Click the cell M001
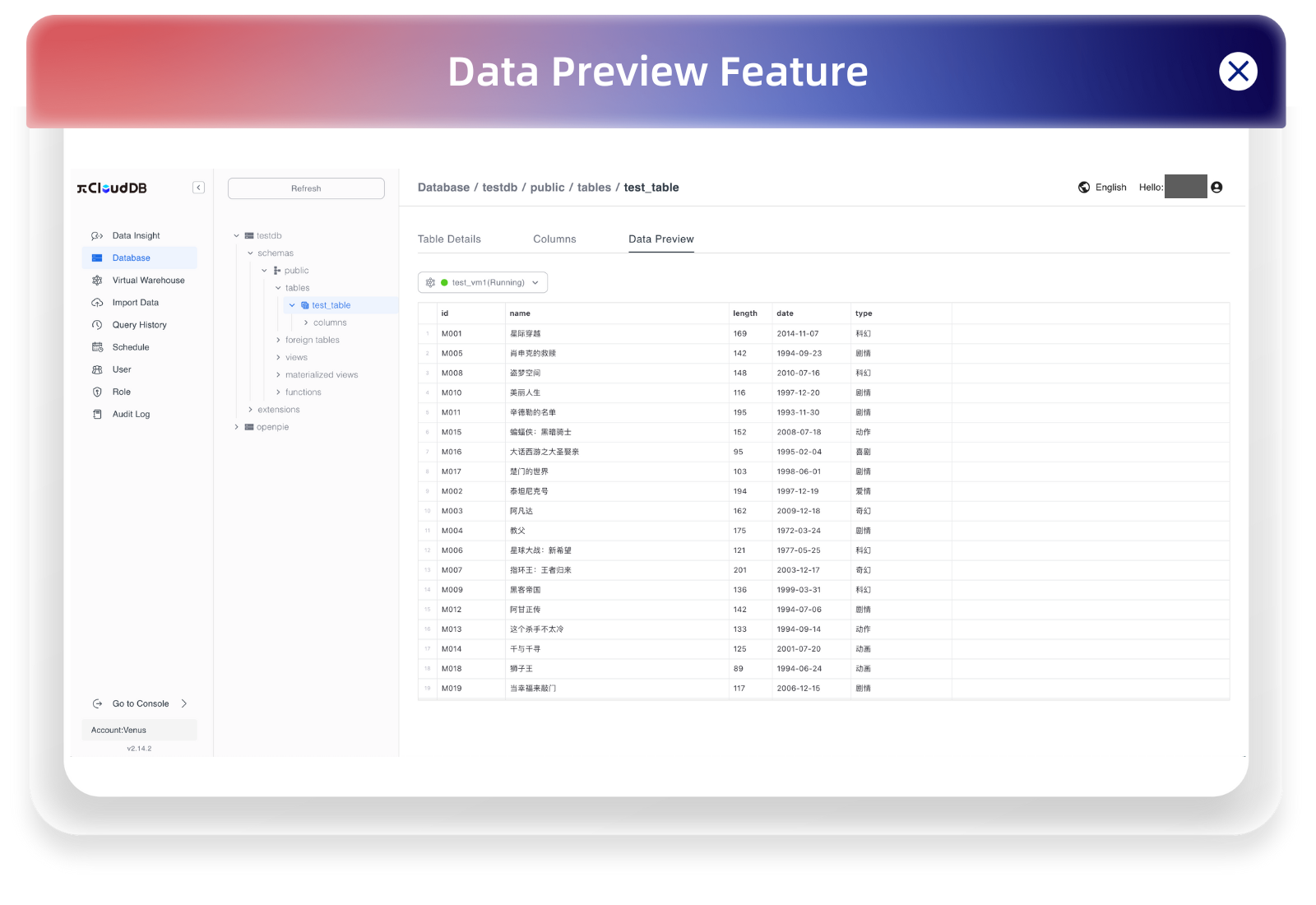Viewport: 1316px width, 905px height. coord(471,334)
